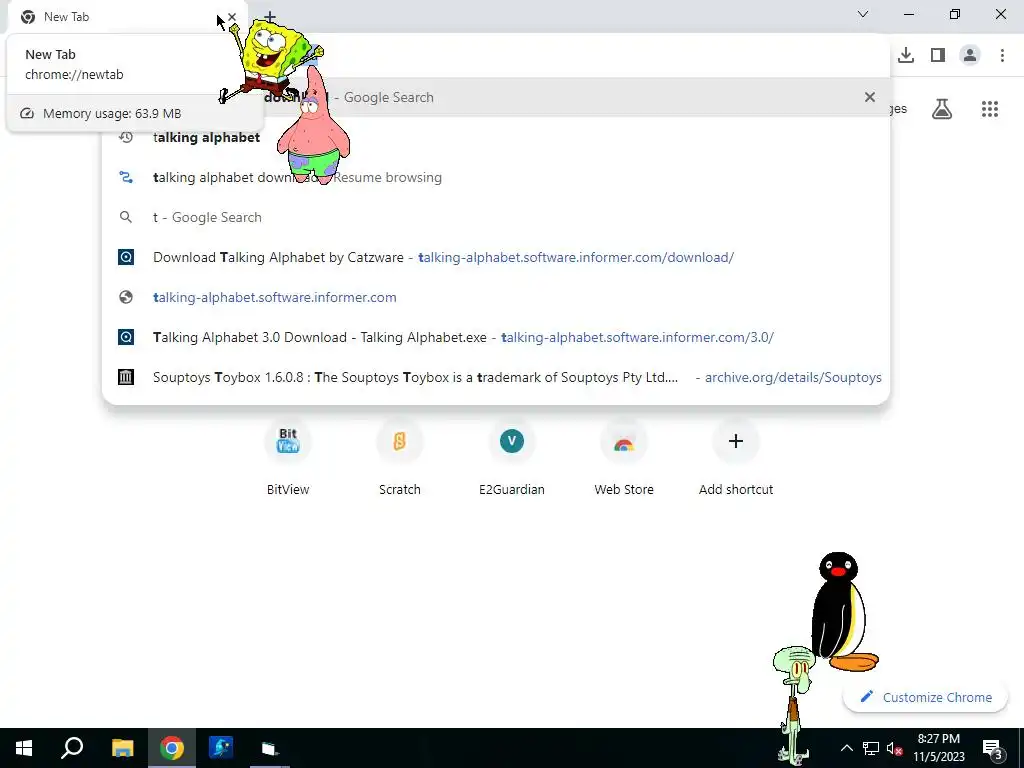
Task: Click the Add shortcut plus icon
Action: coord(736,441)
